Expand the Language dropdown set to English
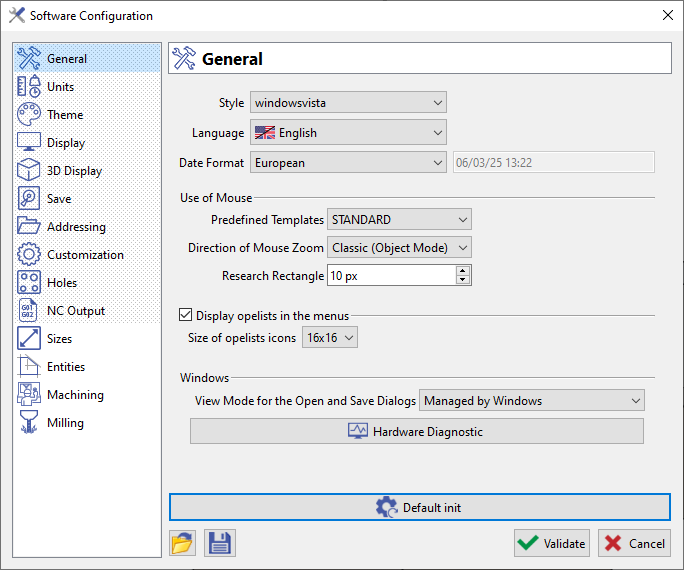This screenshot has width=684, height=570. point(347,133)
